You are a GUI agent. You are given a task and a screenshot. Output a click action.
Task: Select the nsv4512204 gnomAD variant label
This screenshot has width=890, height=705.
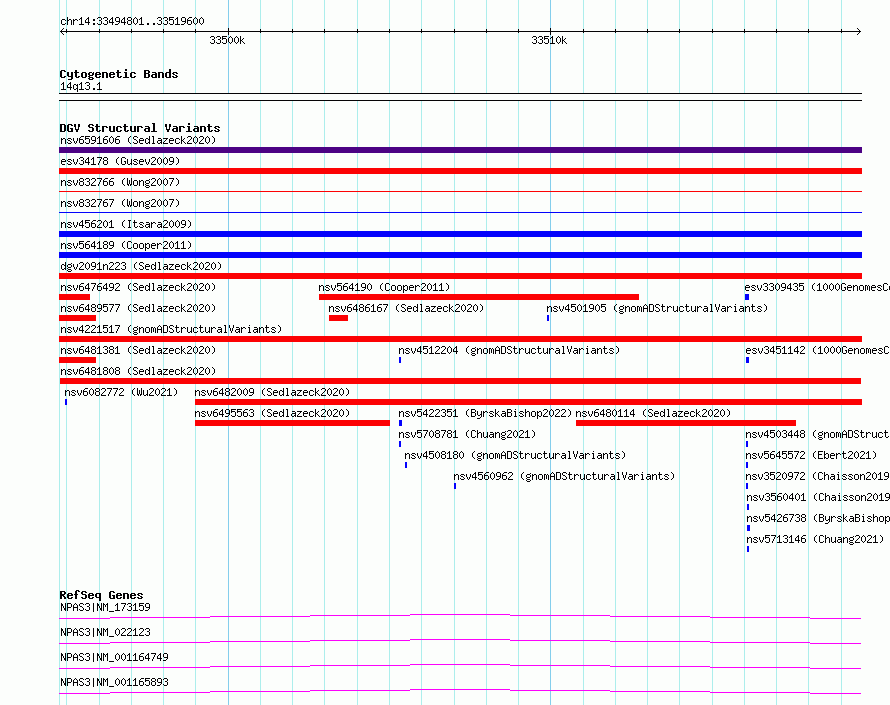click(509, 350)
